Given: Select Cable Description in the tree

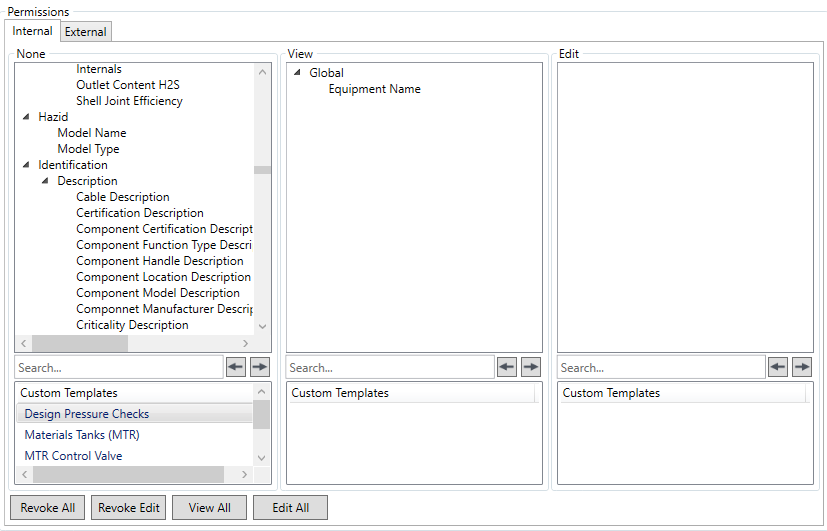Looking at the screenshot, I should pyautogui.click(x=123, y=197).
